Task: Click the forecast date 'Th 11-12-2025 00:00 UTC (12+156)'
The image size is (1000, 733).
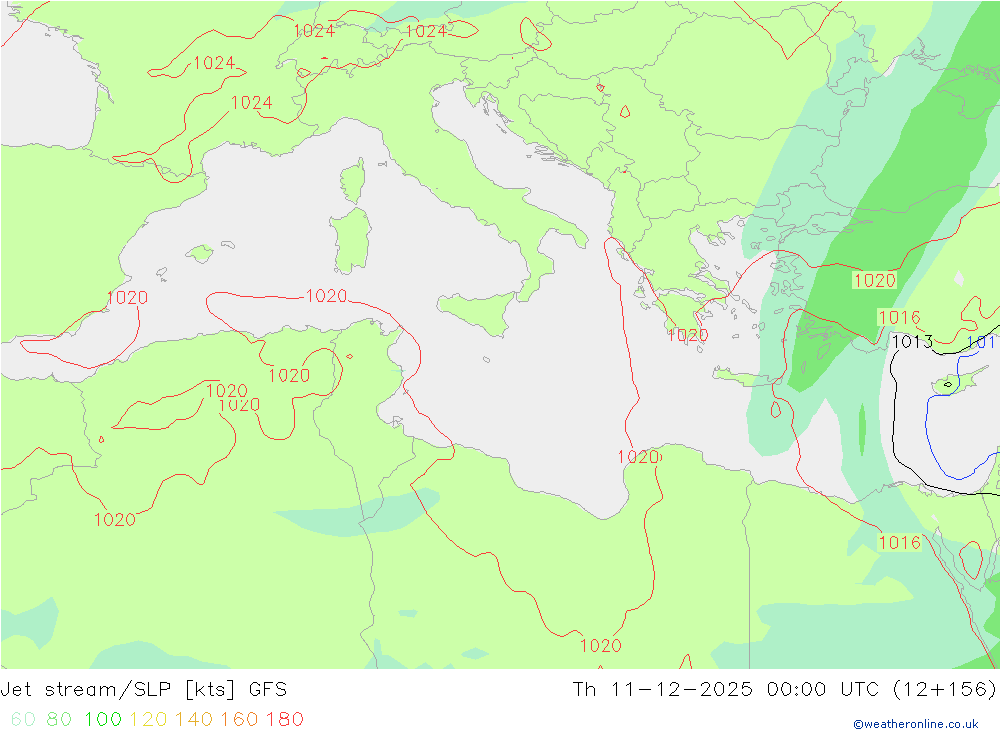Action: 784,690
